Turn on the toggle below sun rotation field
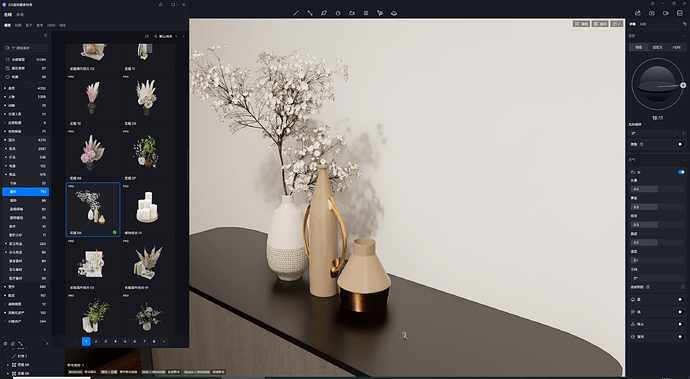 [x=680, y=144]
